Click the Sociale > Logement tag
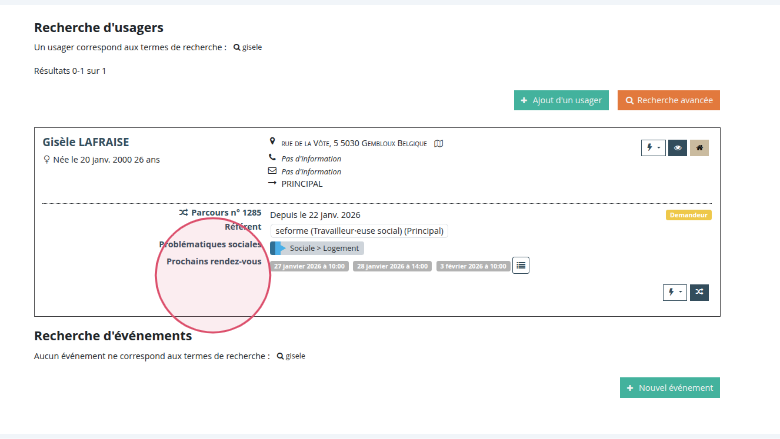Image resolution: width=780 pixels, height=439 pixels. (x=317, y=248)
